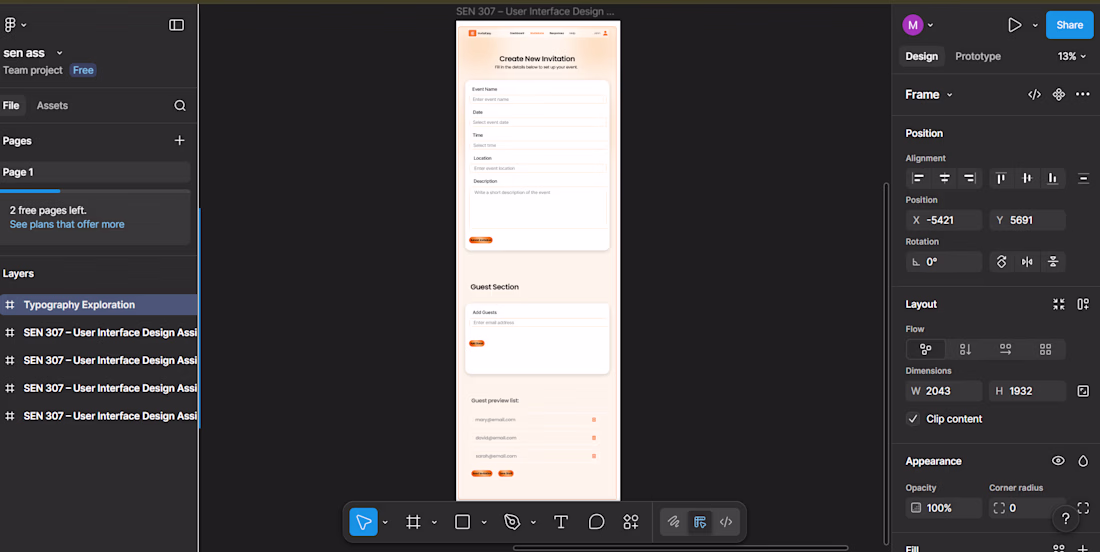Search layers with the magnifier icon
The height and width of the screenshot is (552, 1100).
pos(180,105)
